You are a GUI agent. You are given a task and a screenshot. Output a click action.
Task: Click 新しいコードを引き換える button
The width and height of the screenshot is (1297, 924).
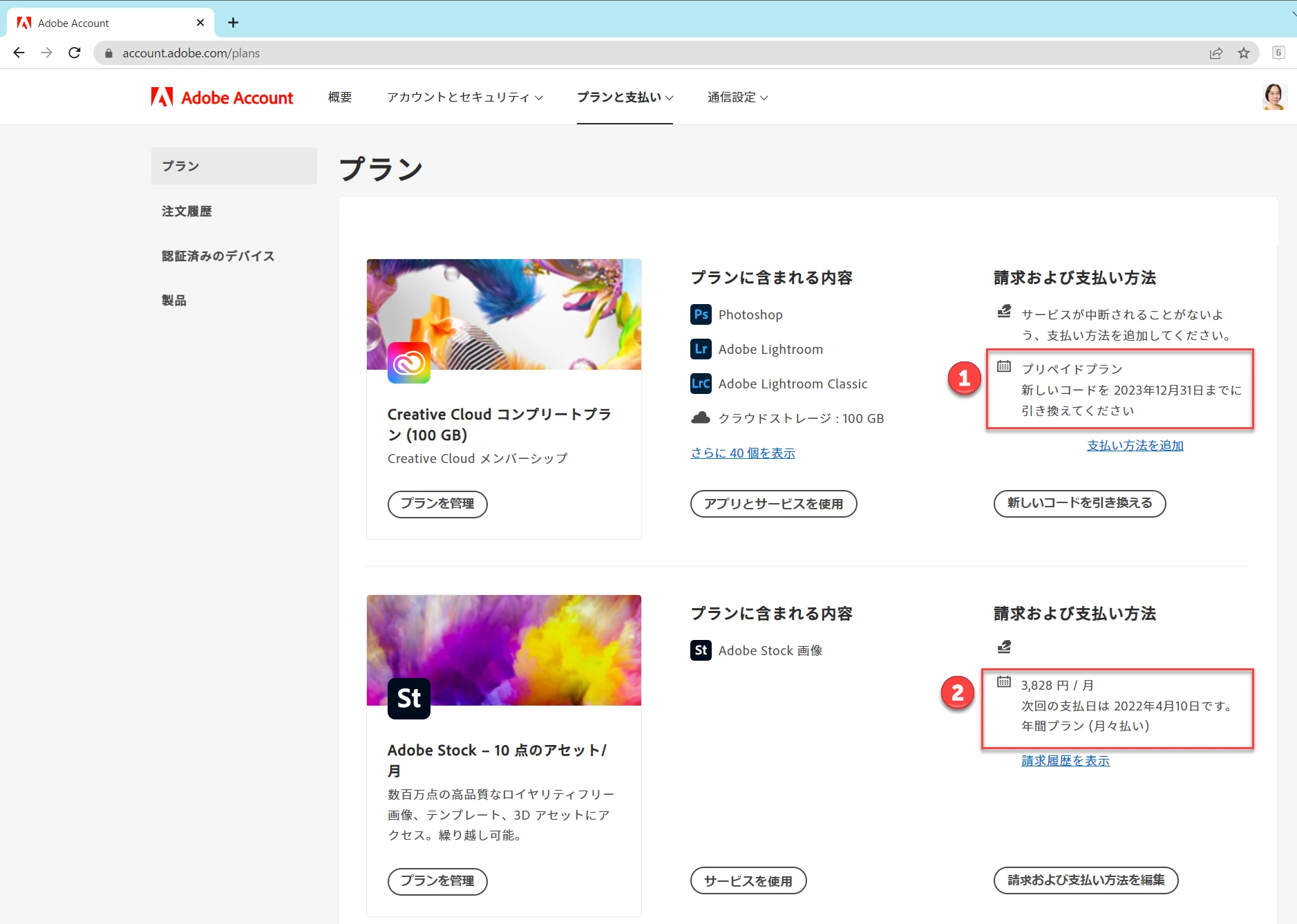(1079, 504)
